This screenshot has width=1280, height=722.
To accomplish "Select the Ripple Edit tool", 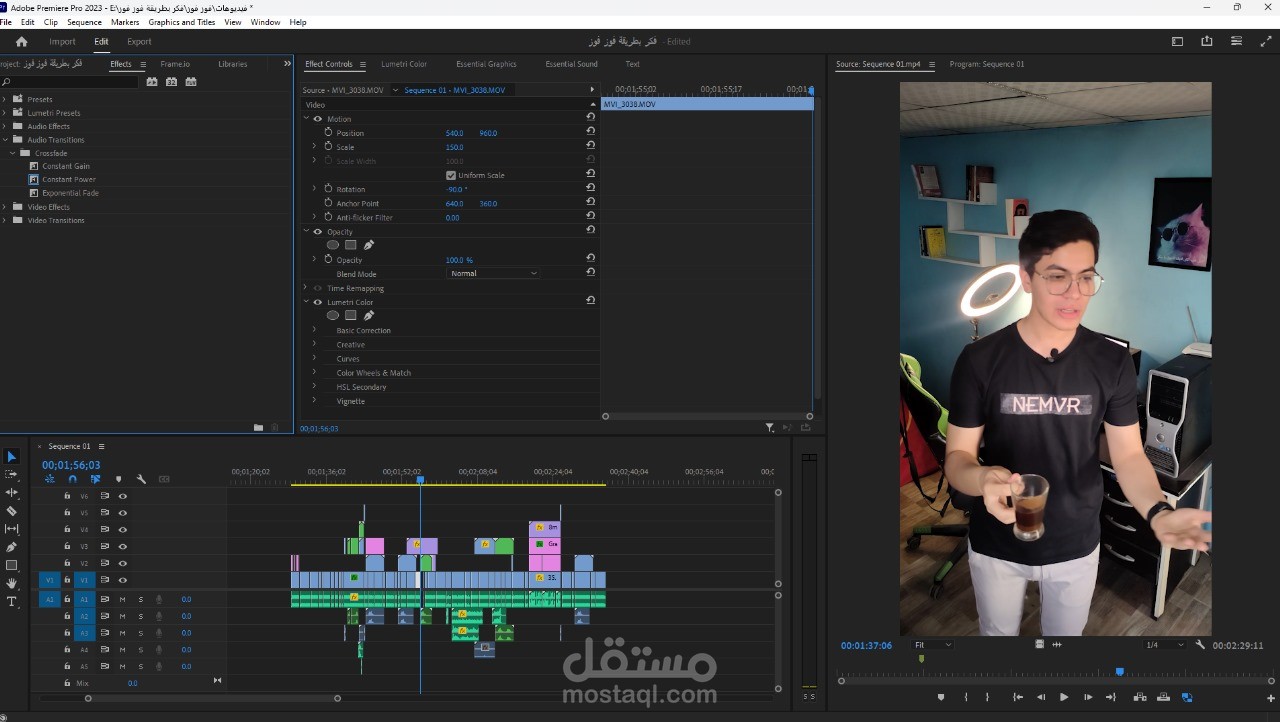I will click(12, 492).
